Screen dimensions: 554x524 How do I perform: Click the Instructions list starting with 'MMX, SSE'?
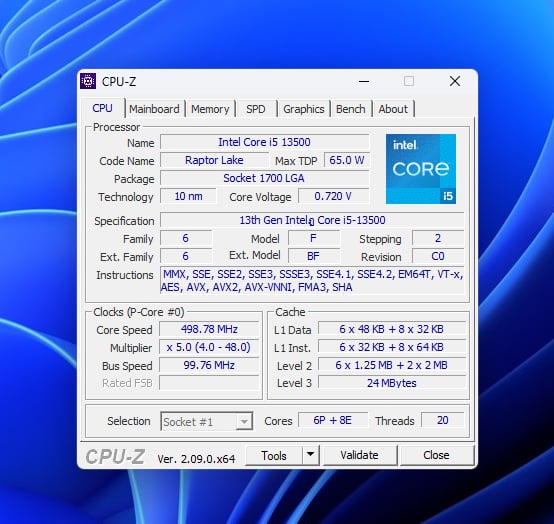coord(312,281)
